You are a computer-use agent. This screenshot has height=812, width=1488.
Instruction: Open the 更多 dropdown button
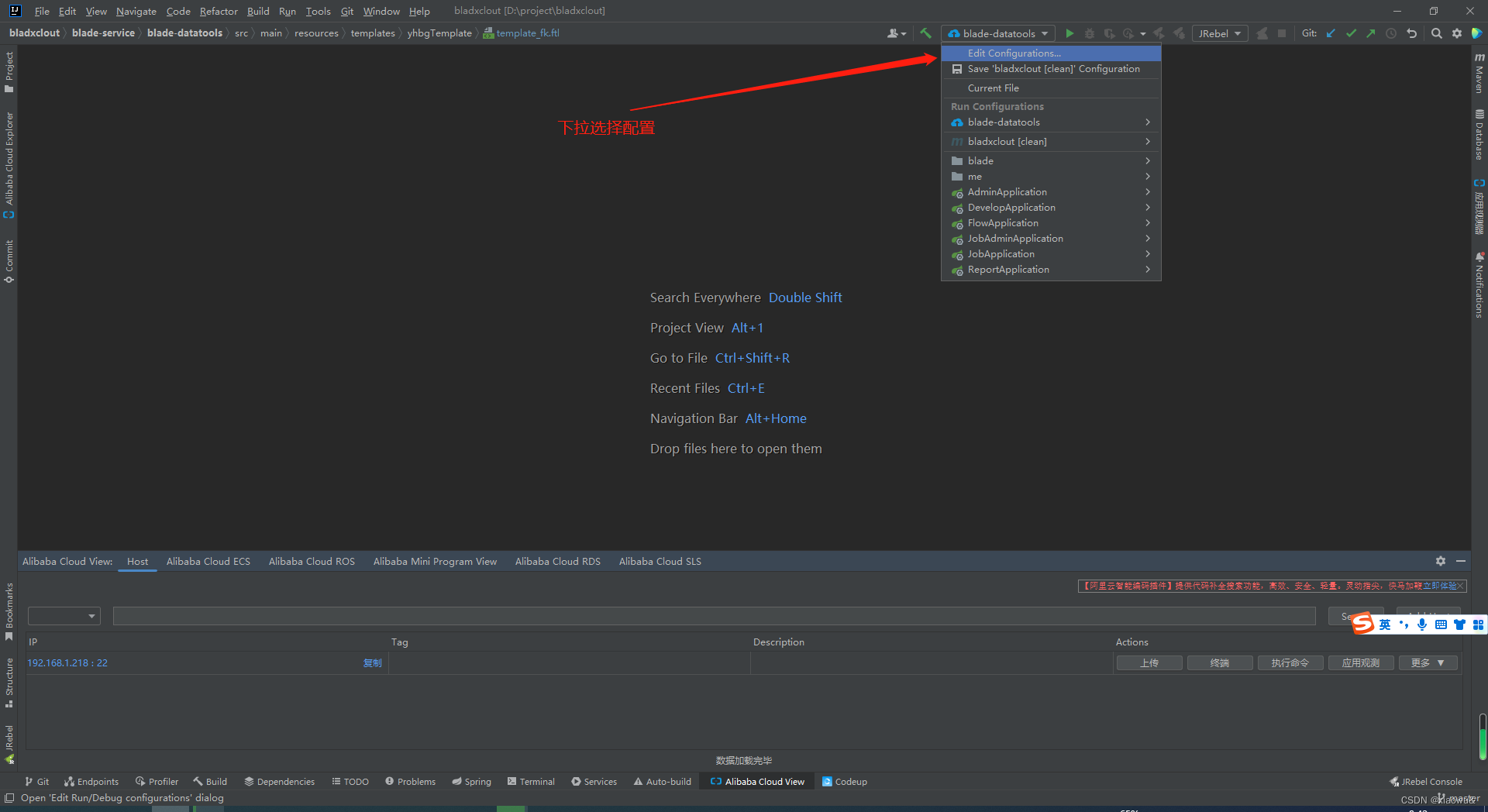click(x=1428, y=663)
